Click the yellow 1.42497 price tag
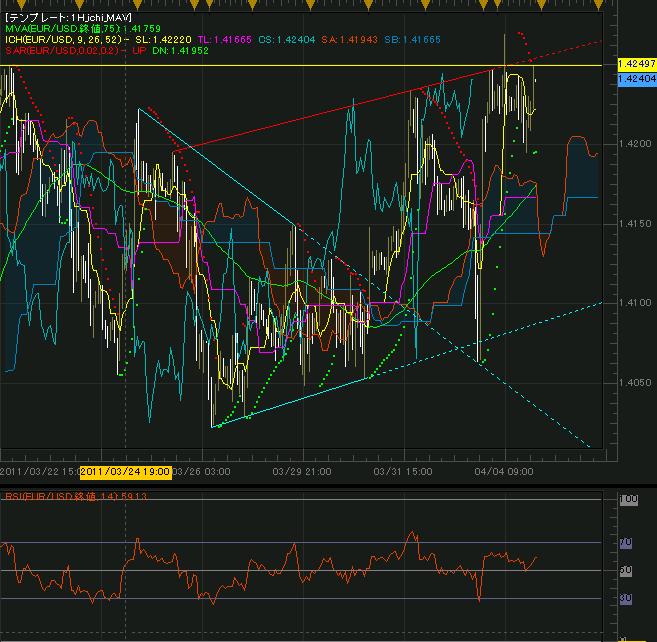The image size is (657, 642). click(x=637, y=64)
